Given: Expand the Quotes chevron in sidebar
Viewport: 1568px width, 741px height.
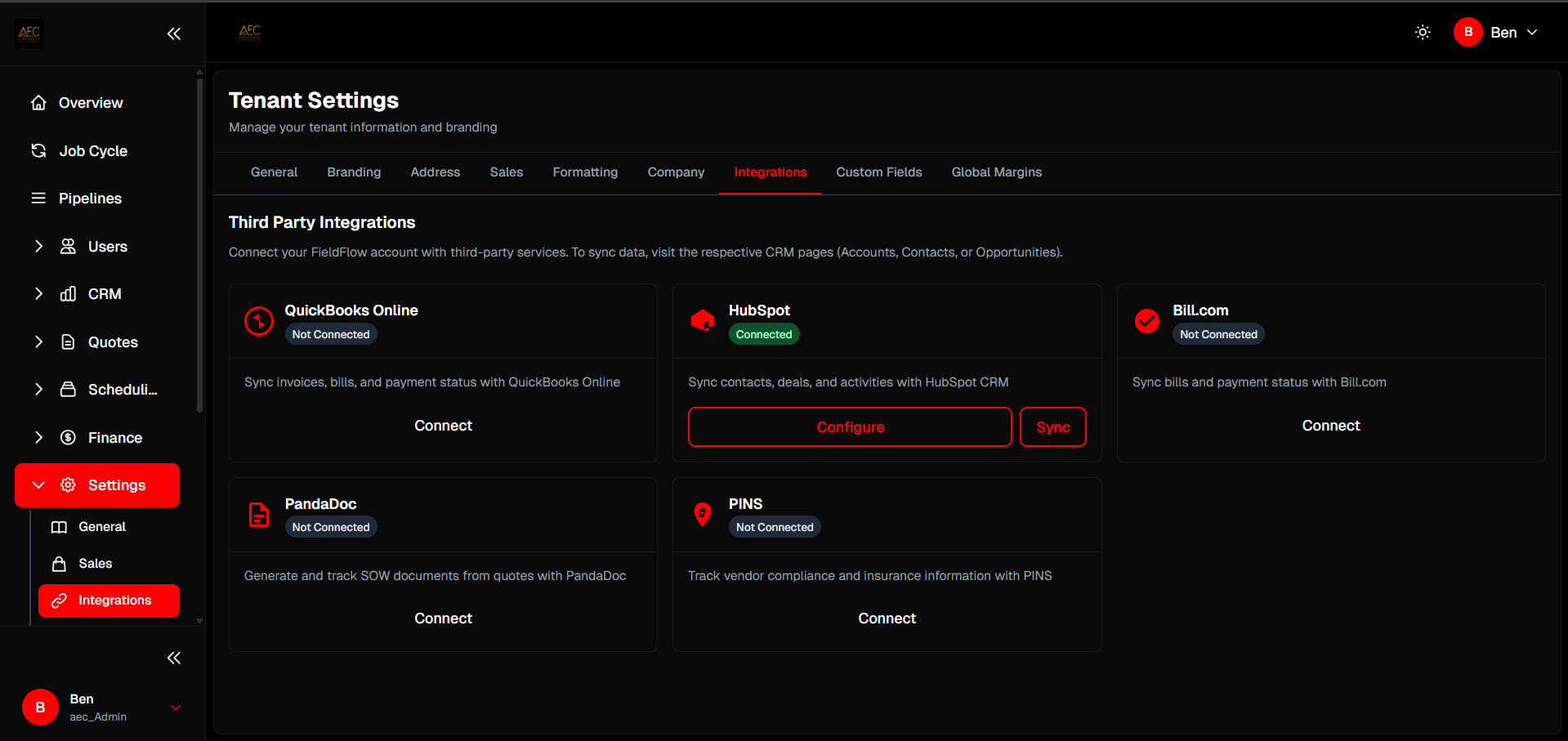Looking at the screenshot, I should pyautogui.click(x=38, y=342).
